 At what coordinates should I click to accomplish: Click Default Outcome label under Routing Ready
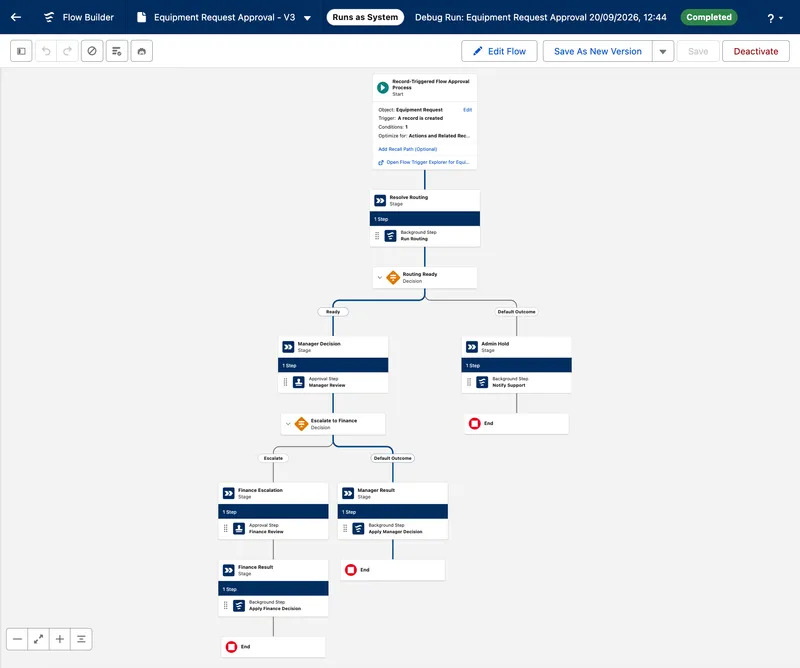click(516, 312)
